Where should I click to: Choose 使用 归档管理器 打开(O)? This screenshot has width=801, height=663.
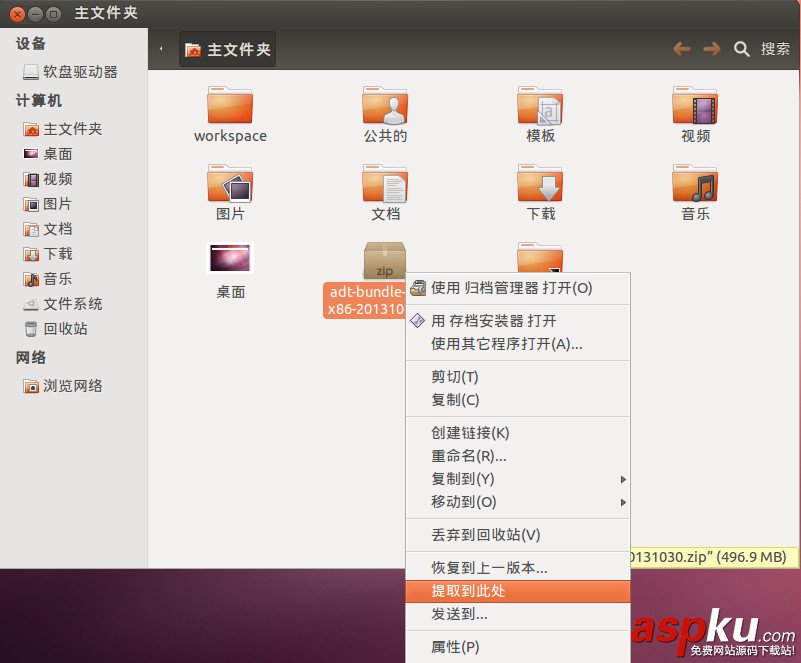(517, 288)
